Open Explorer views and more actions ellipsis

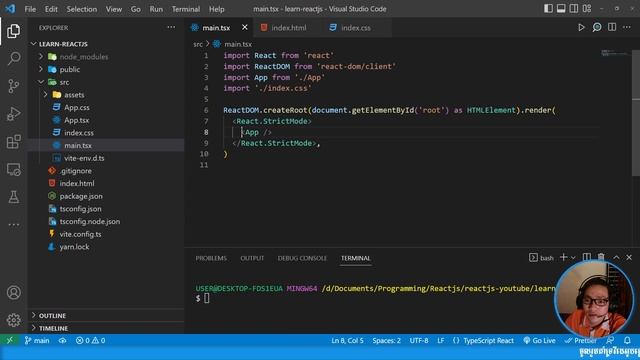(x=171, y=27)
